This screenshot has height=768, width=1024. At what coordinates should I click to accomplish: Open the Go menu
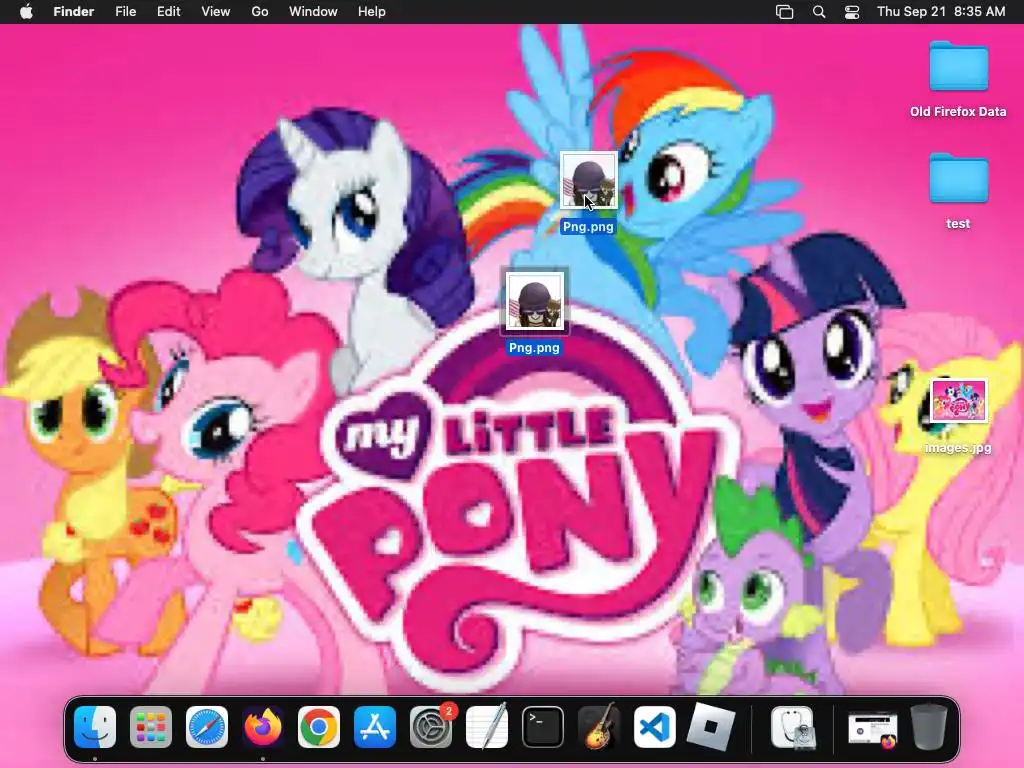pyautogui.click(x=260, y=12)
